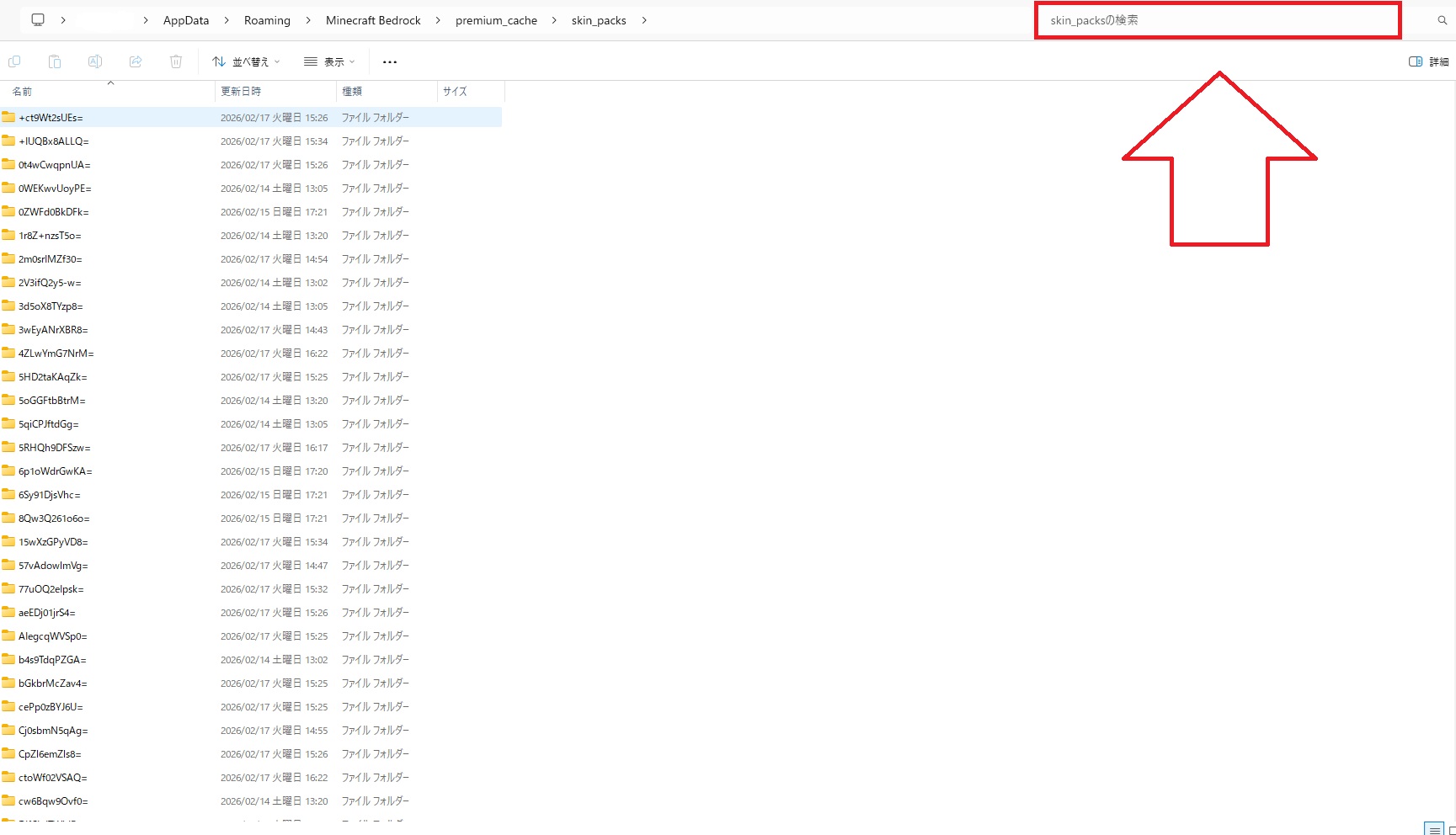Click the Copy icon in toolbar
The height and width of the screenshot is (835, 1456).
[x=14, y=61]
